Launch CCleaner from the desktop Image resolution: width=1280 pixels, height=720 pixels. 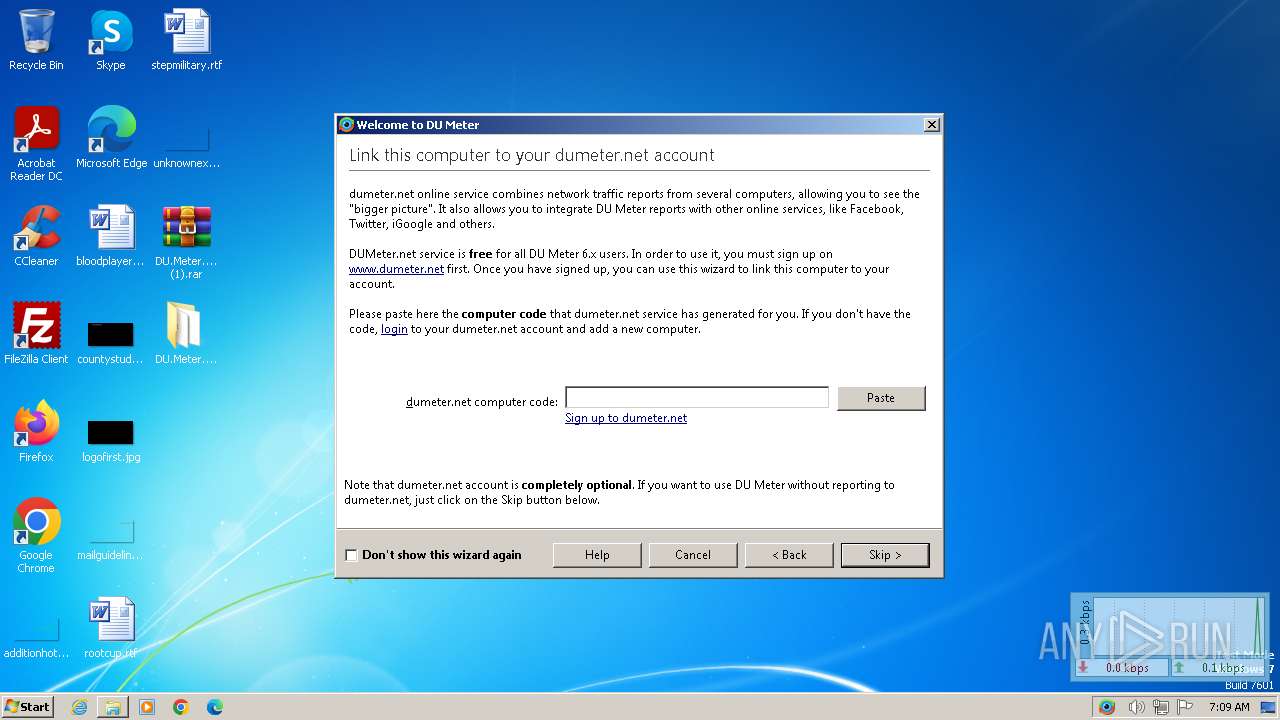36,236
